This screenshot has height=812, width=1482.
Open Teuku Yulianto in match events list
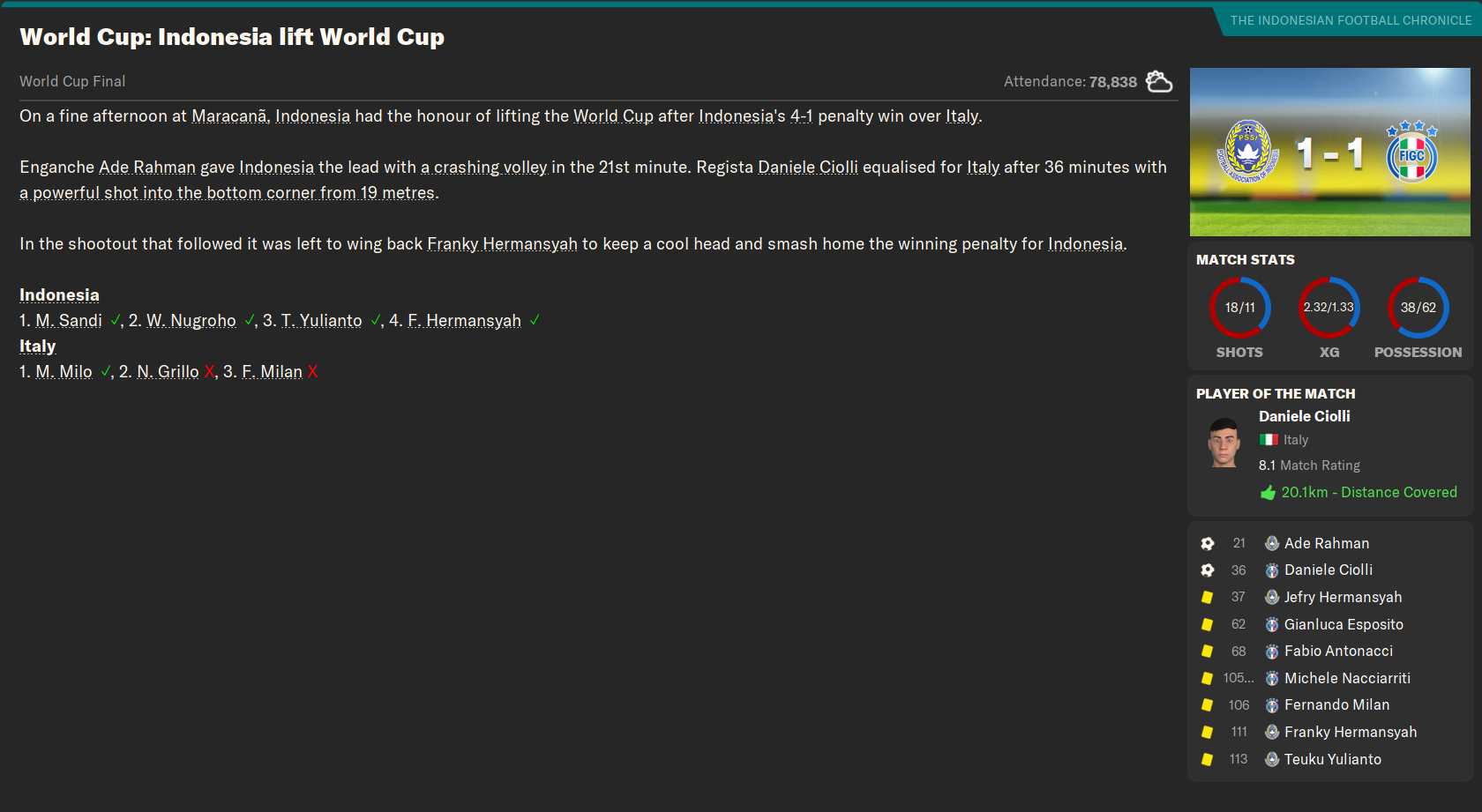[1332, 760]
